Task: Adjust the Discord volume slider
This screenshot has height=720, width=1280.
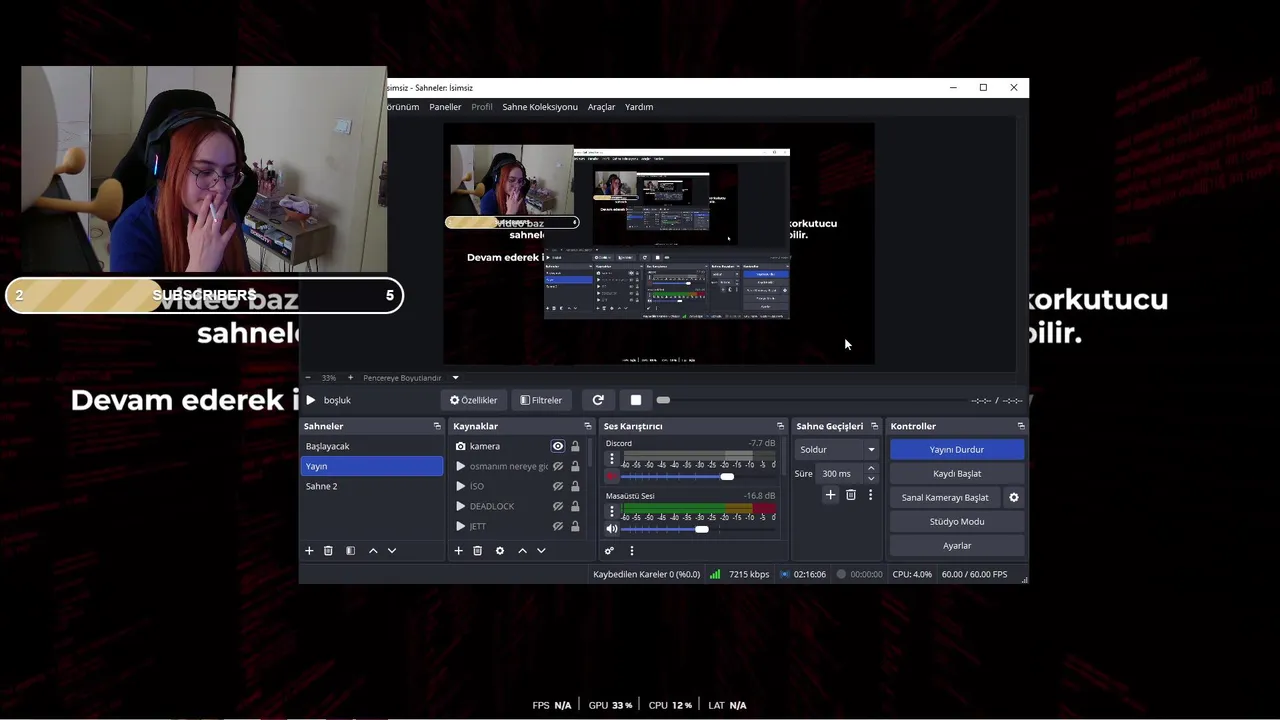Action: [727, 476]
